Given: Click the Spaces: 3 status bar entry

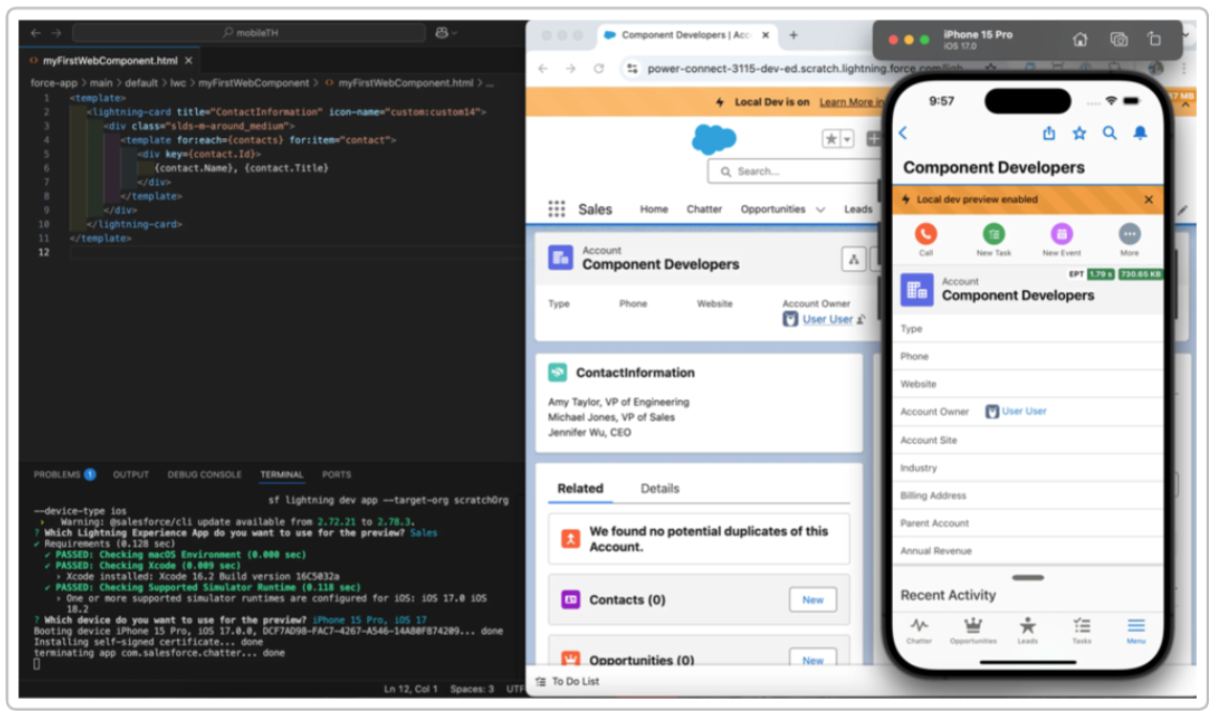Looking at the screenshot, I should [x=472, y=689].
